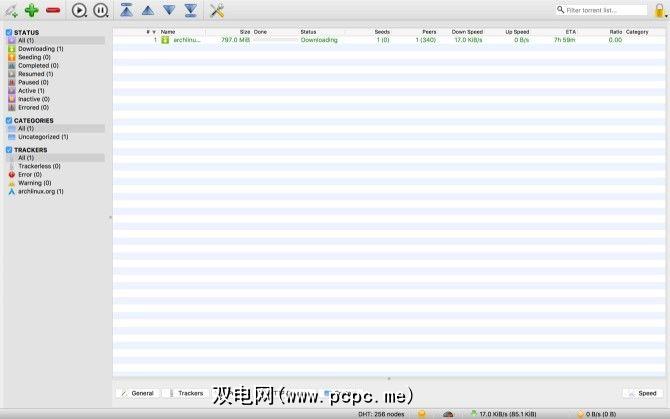Sort by the Name column header
Screen dimensions: 670x419
[168, 32]
